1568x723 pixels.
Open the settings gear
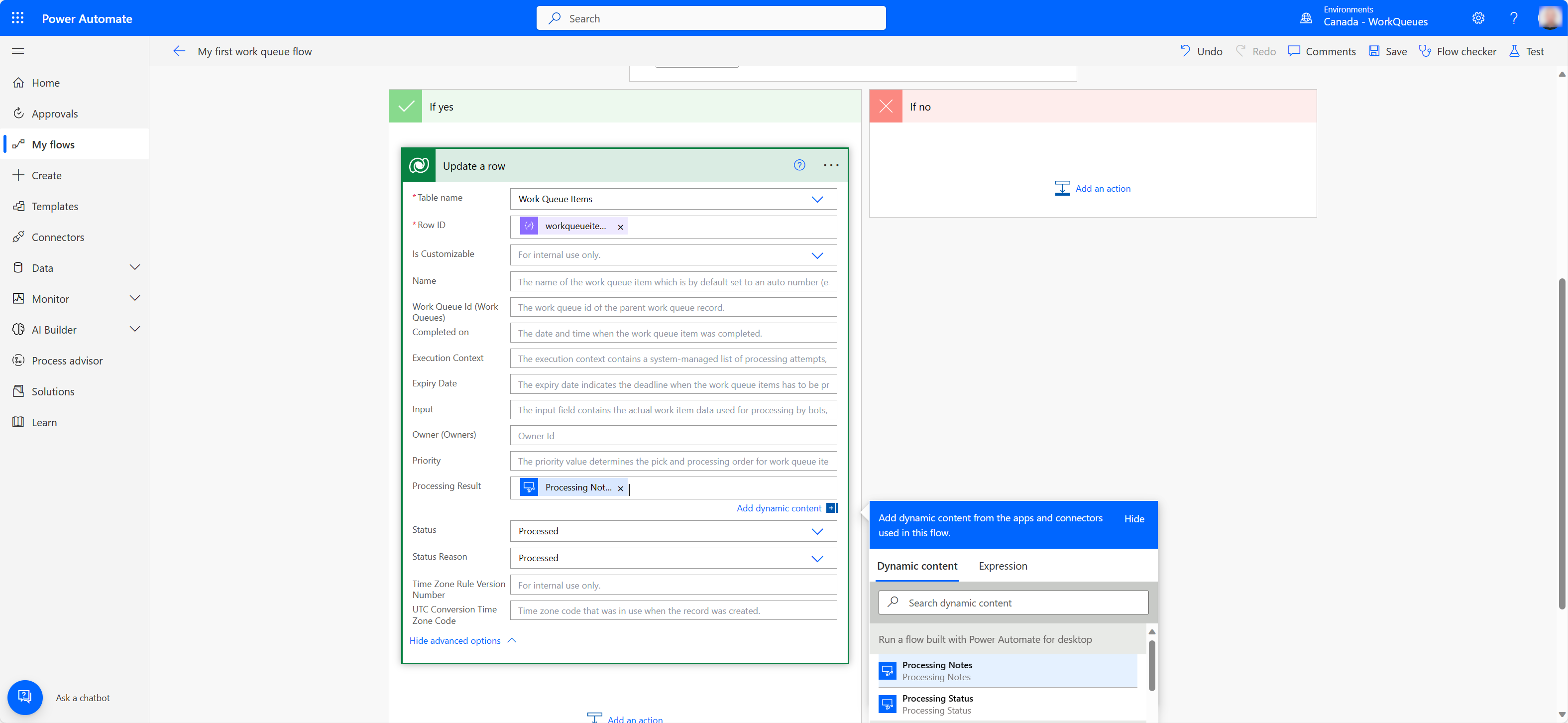tap(1478, 17)
